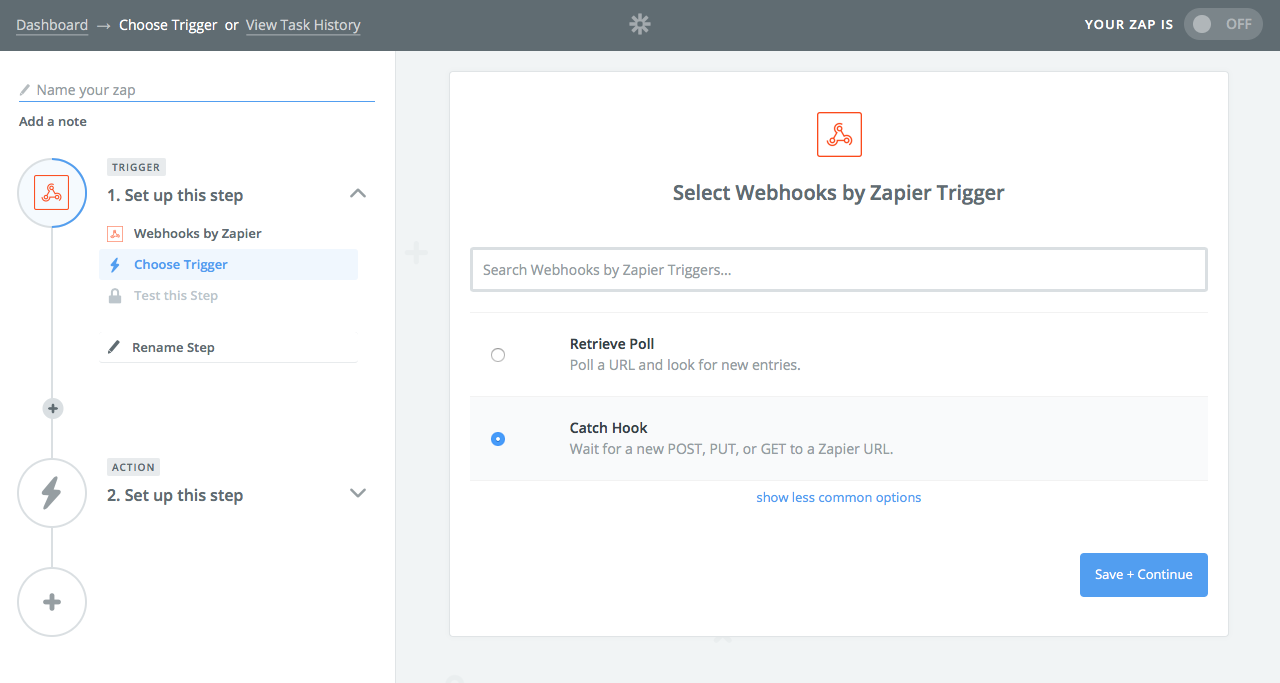
Task: Click the TRIGGER badge label
Action: click(136, 167)
